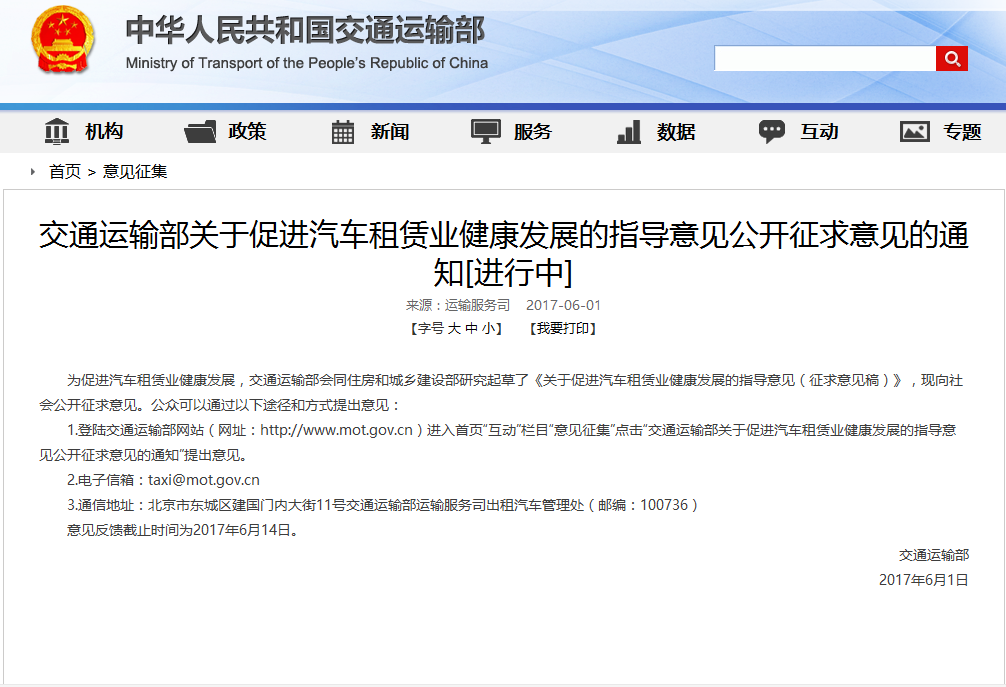
Task: Open 意见征集 breadcrumb link
Action: (135, 171)
